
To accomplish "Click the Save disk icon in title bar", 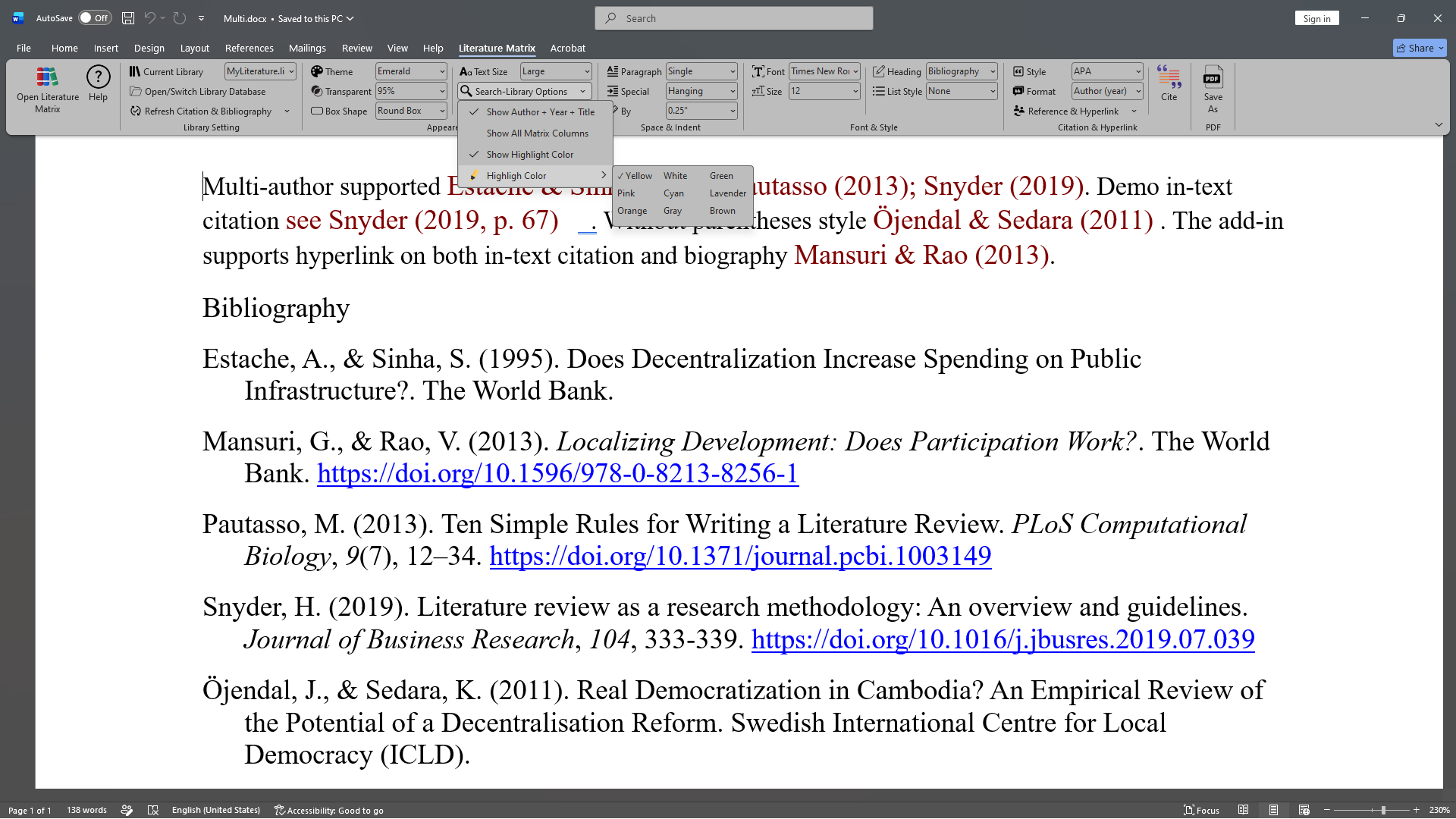I will [x=128, y=18].
